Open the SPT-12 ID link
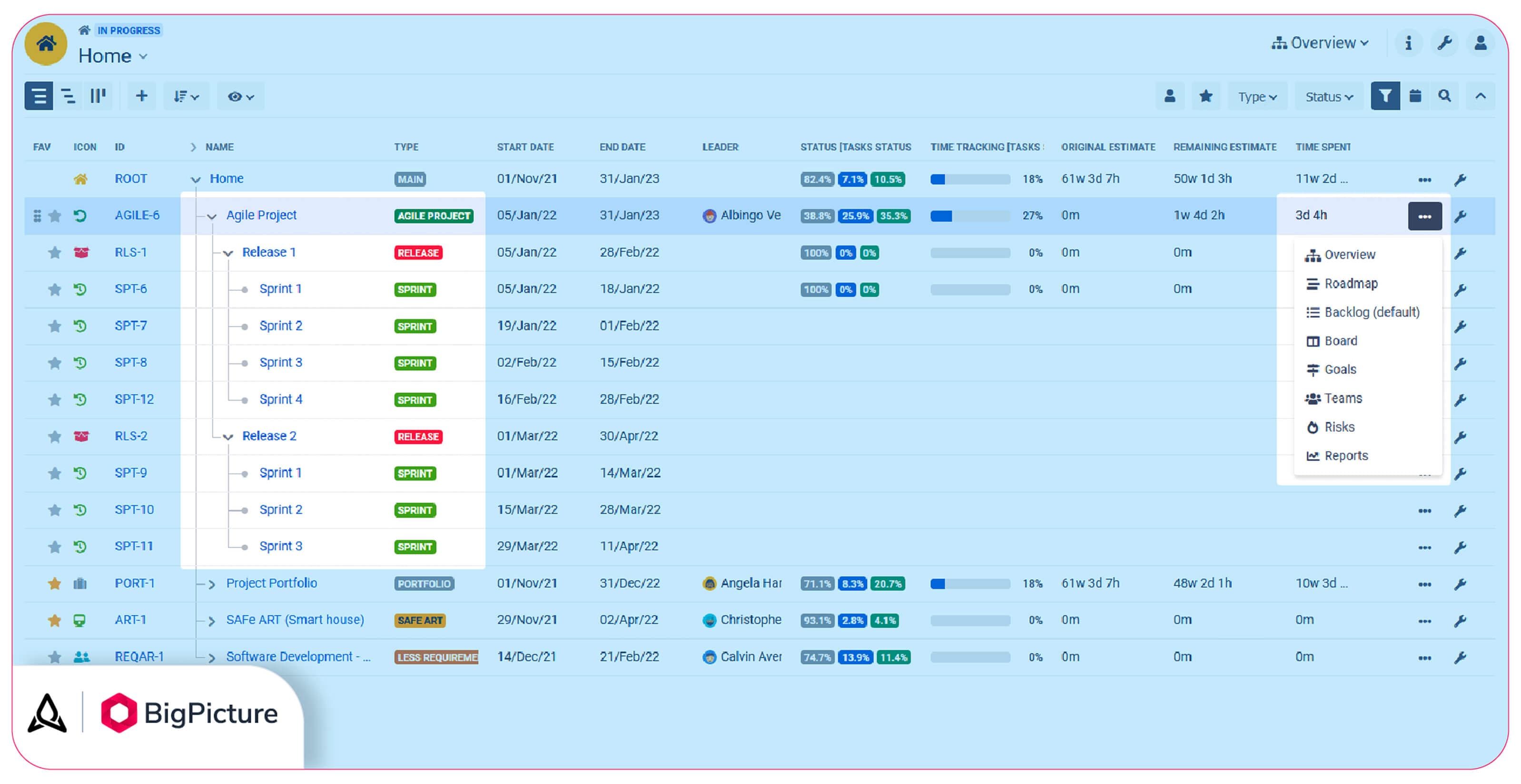Image resolution: width=1521 pixels, height=784 pixels. pyautogui.click(x=134, y=400)
